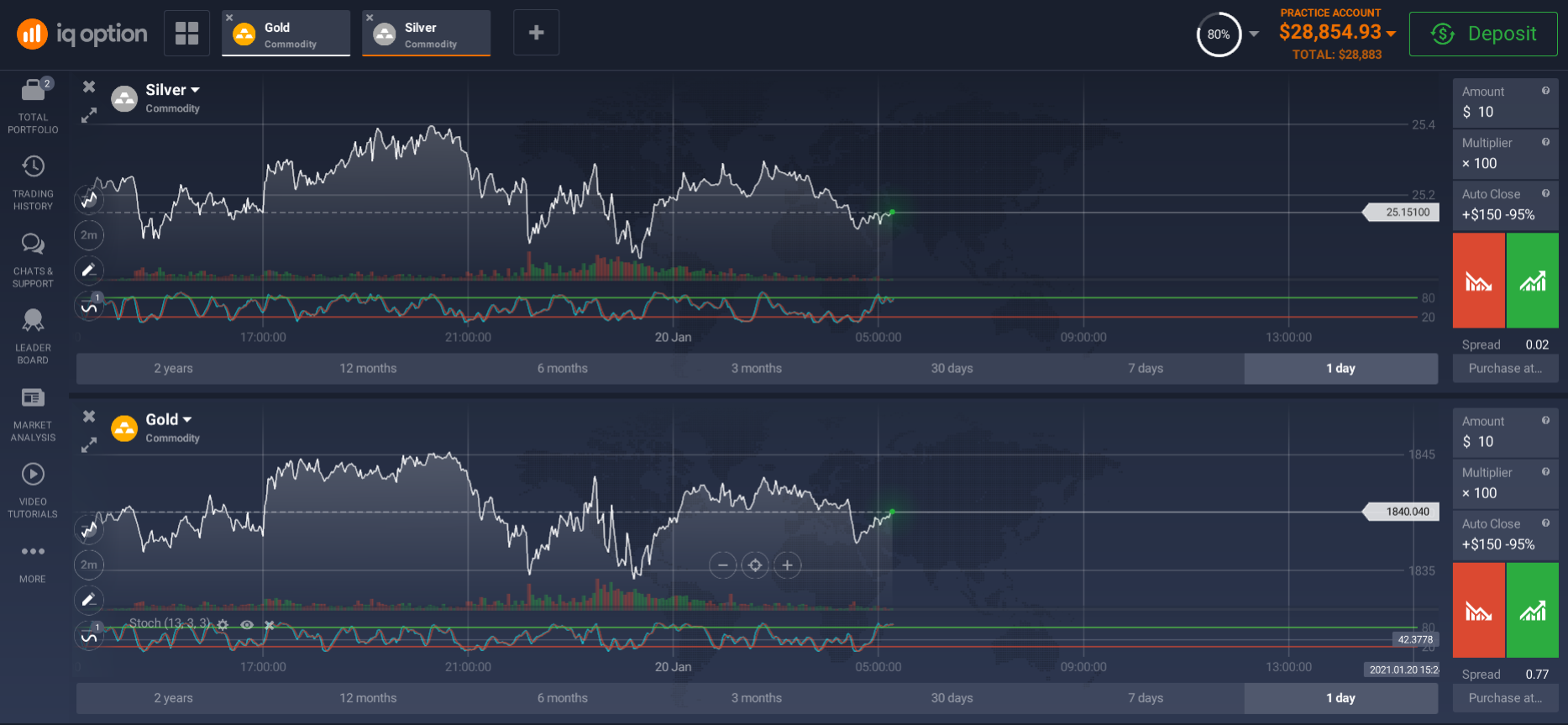Open Leader Board in sidebar
The image size is (1568, 725).
[33, 337]
